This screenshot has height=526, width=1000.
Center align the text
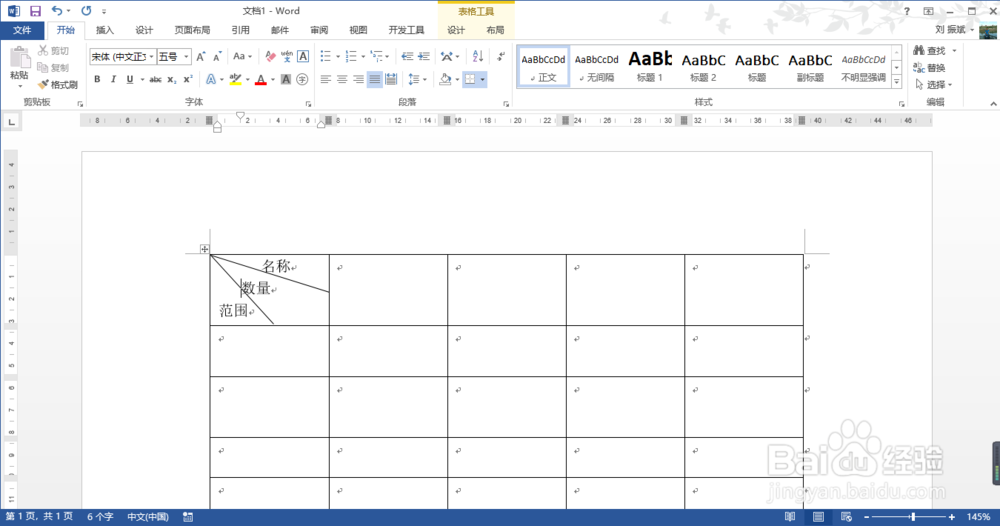342,79
